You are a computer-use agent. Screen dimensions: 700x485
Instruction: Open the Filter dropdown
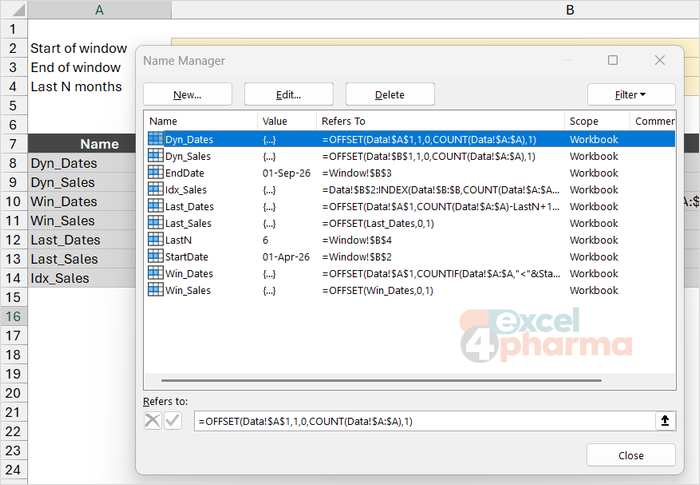point(631,95)
